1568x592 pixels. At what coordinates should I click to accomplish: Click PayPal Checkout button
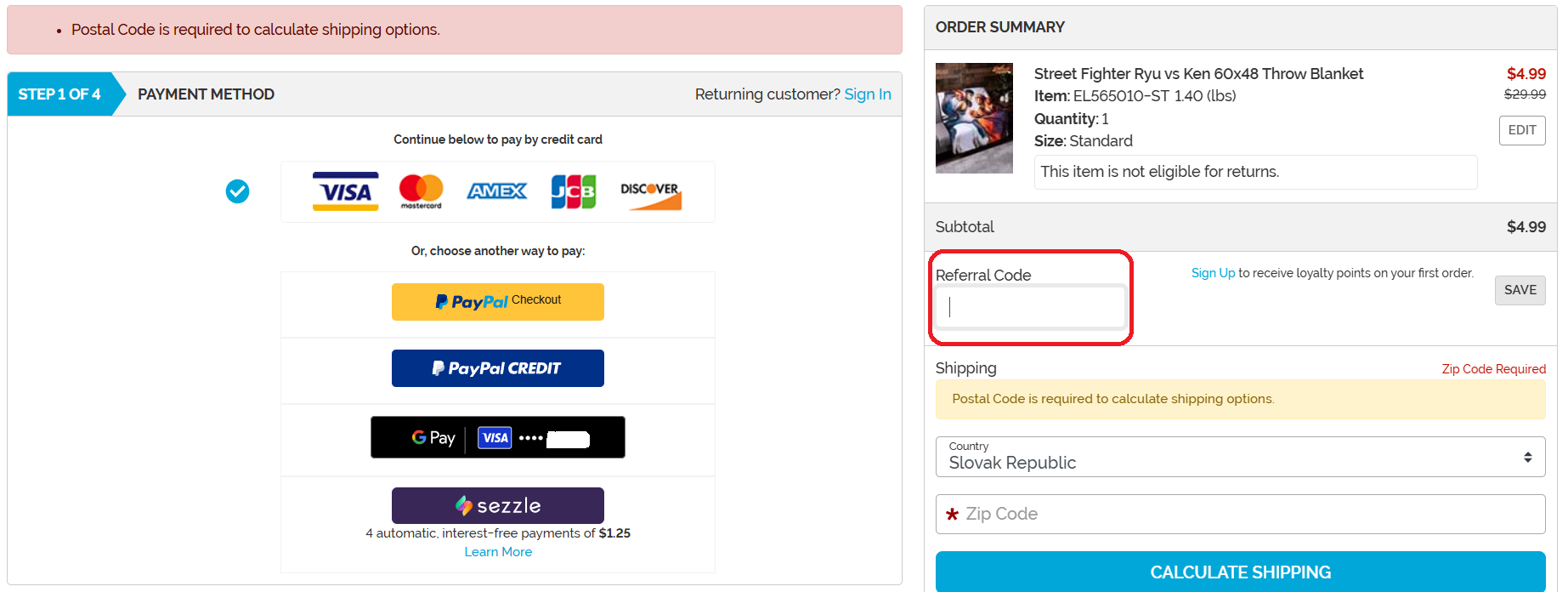[497, 302]
